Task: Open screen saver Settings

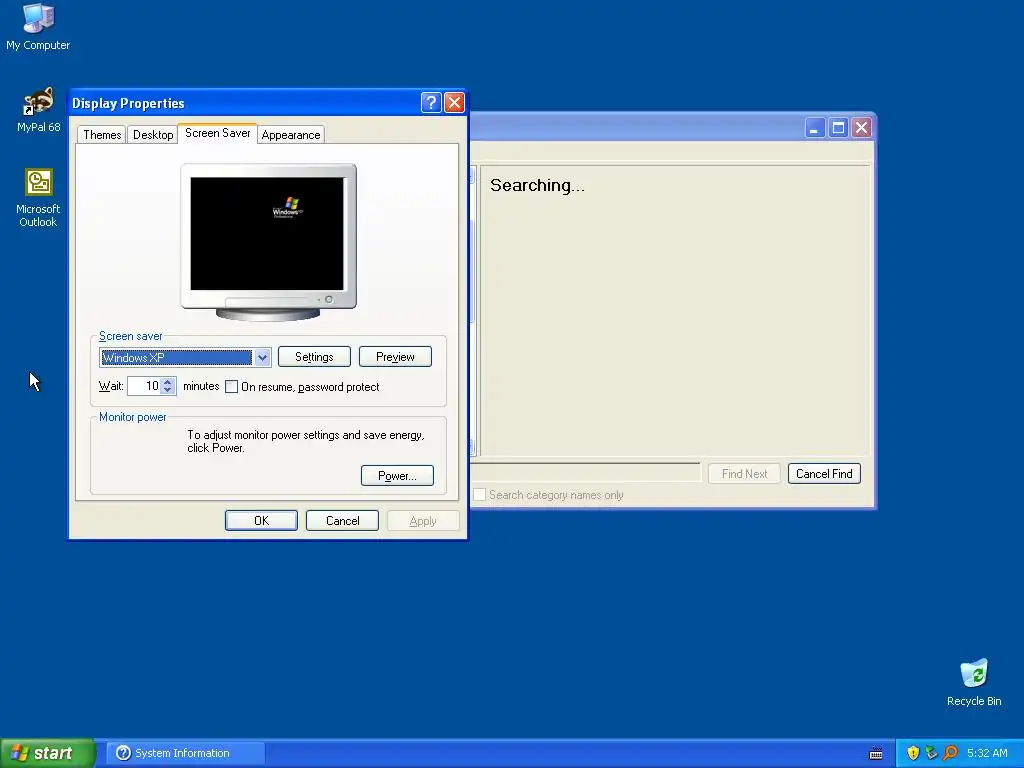Action: pos(314,357)
